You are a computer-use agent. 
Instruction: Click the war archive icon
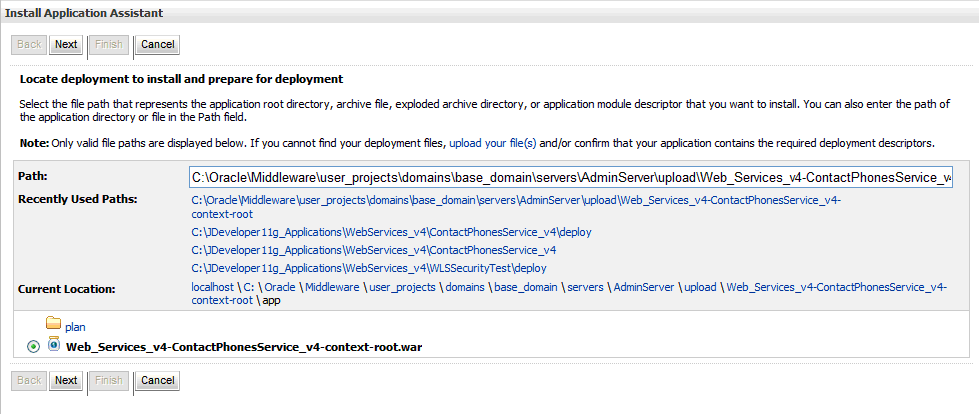click(x=54, y=343)
